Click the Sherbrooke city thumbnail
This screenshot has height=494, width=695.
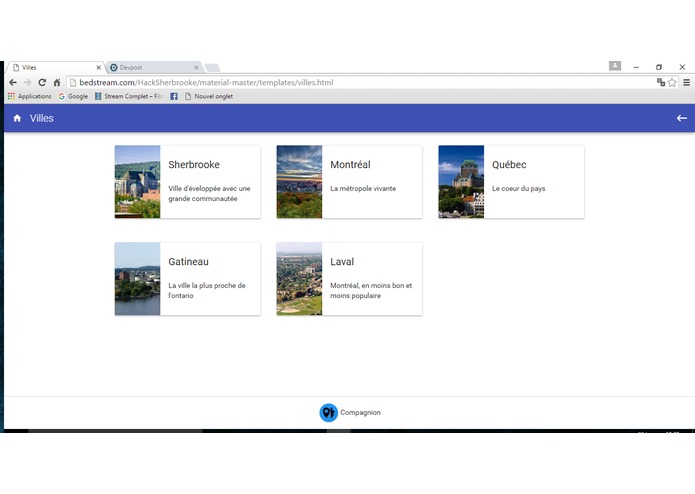(x=137, y=182)
